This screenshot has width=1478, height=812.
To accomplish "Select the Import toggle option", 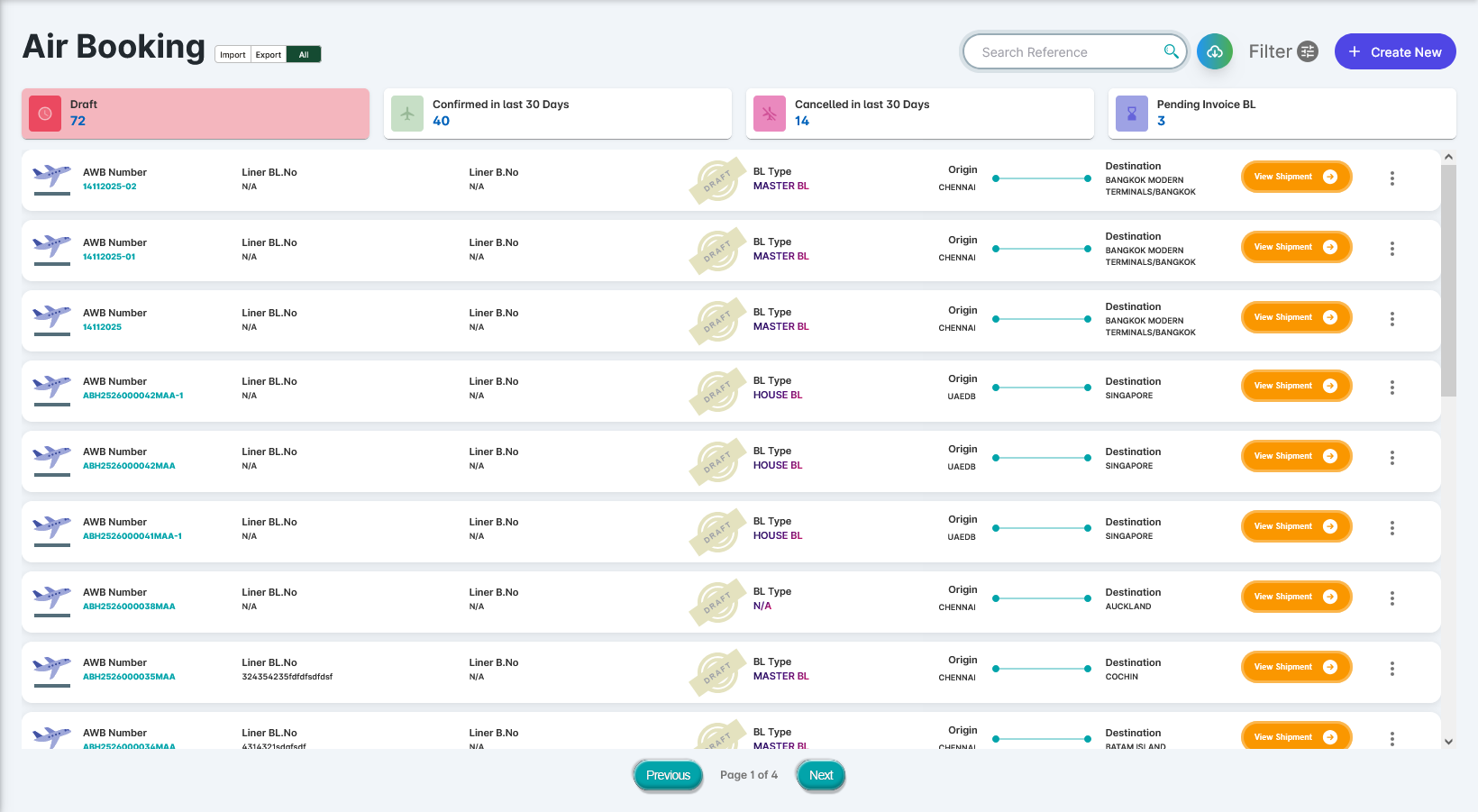I will [233, 55].
